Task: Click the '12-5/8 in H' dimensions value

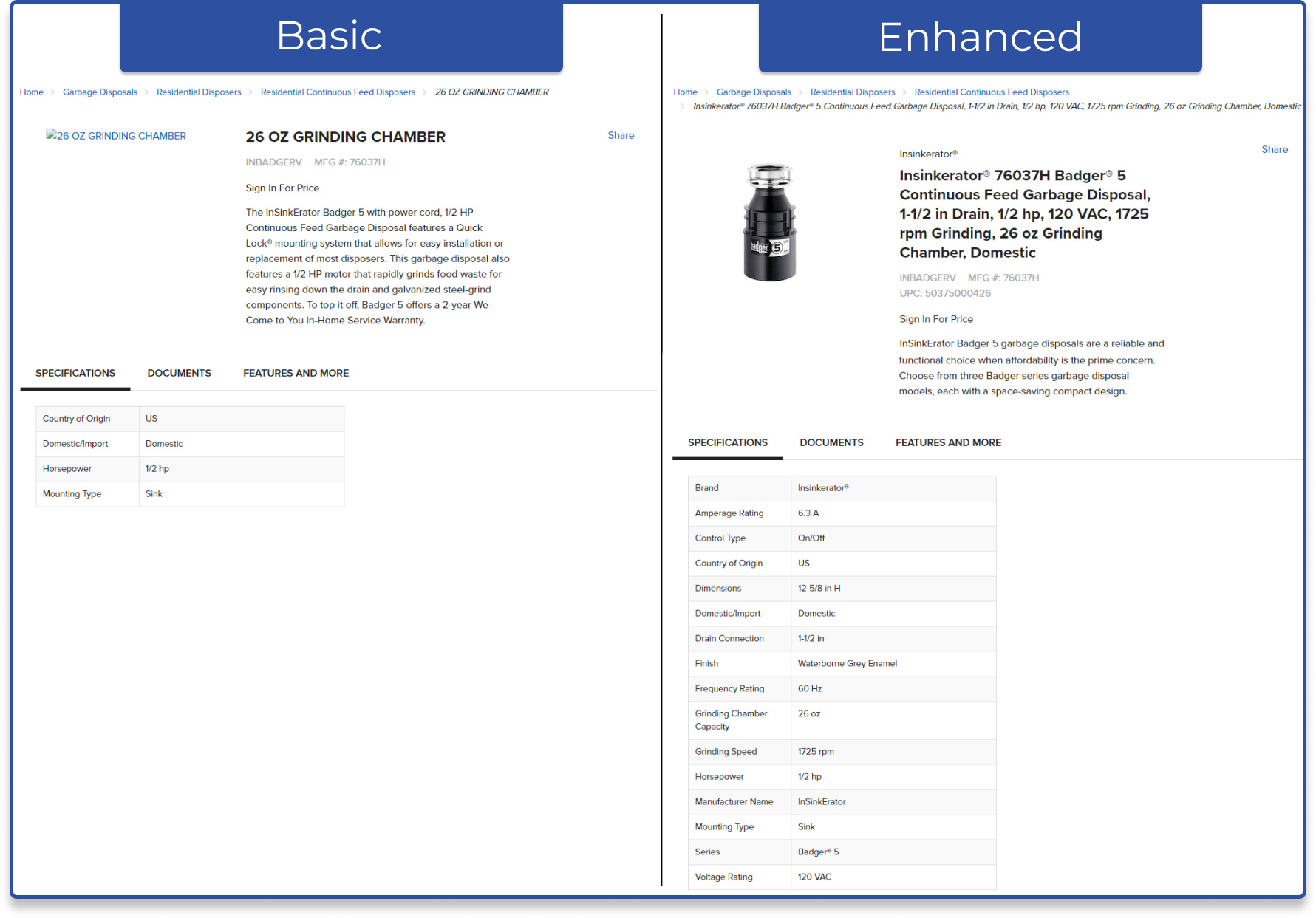Action: [819, 589]
